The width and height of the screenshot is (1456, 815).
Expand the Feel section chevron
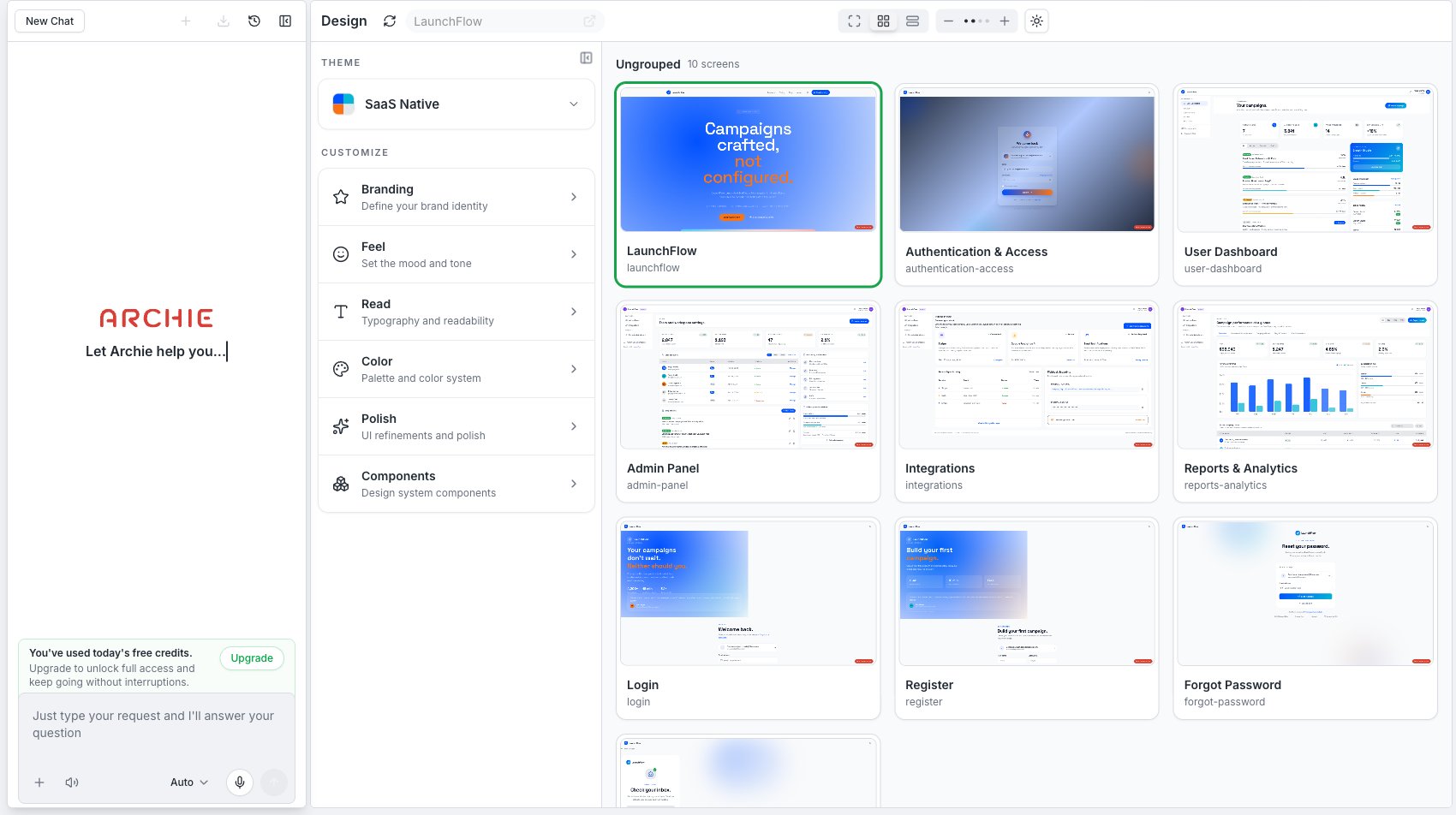[x=574, y=254]
